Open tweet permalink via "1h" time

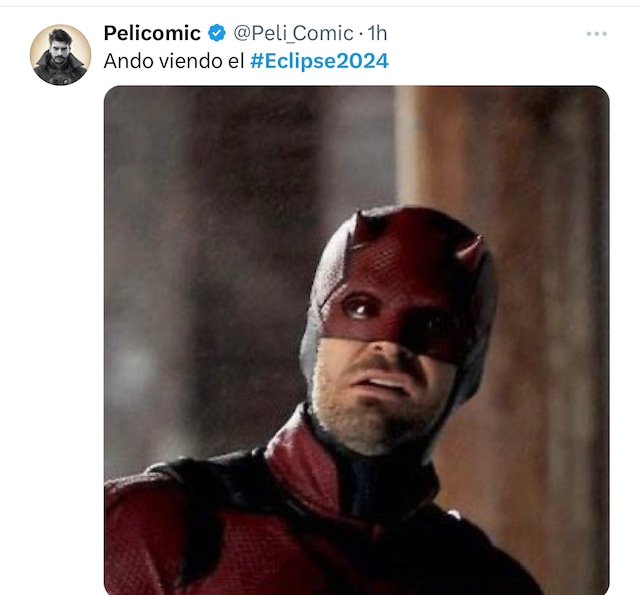coord(377,34)
